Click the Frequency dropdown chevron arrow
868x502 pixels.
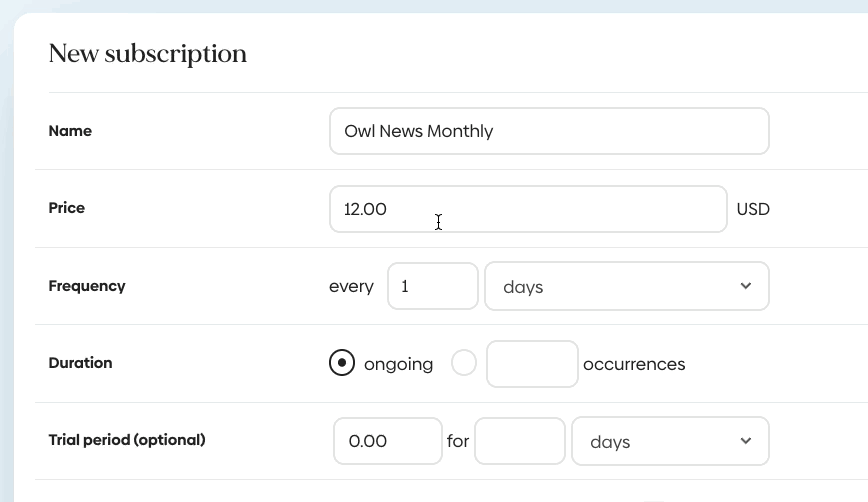746,286
